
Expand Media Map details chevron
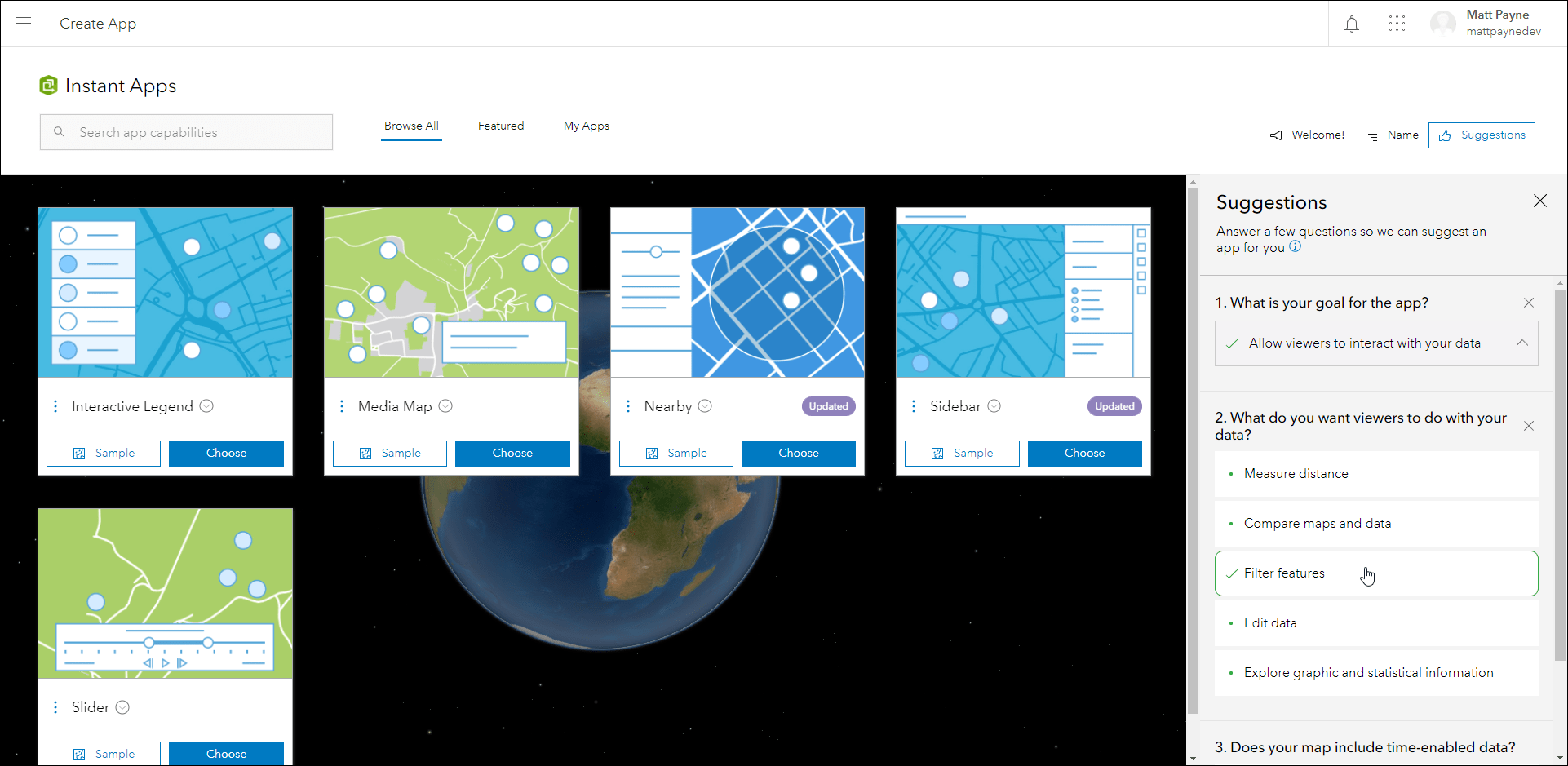click(445, 406)
